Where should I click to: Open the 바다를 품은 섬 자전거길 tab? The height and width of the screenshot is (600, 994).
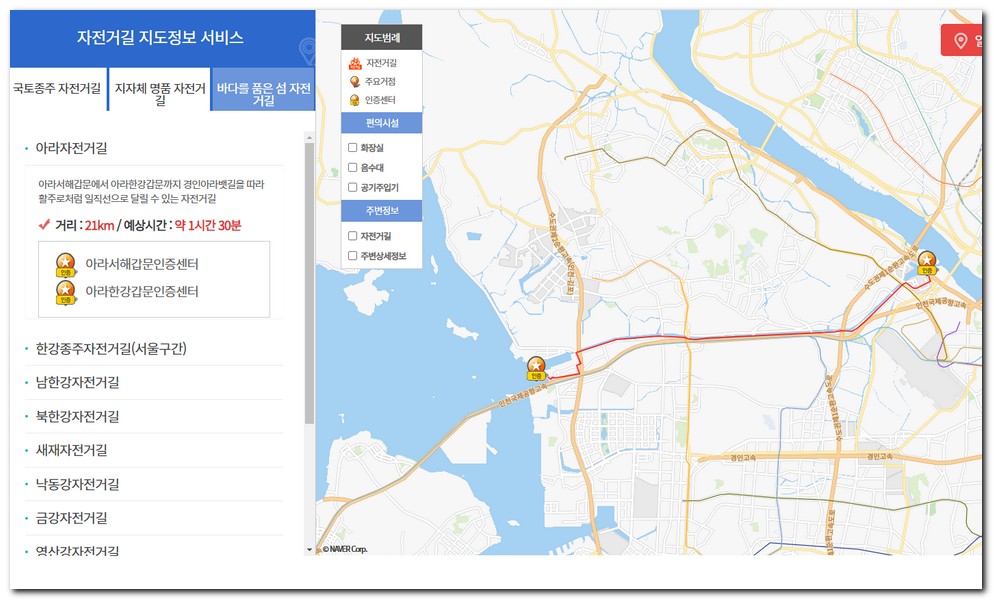[264, 94]
